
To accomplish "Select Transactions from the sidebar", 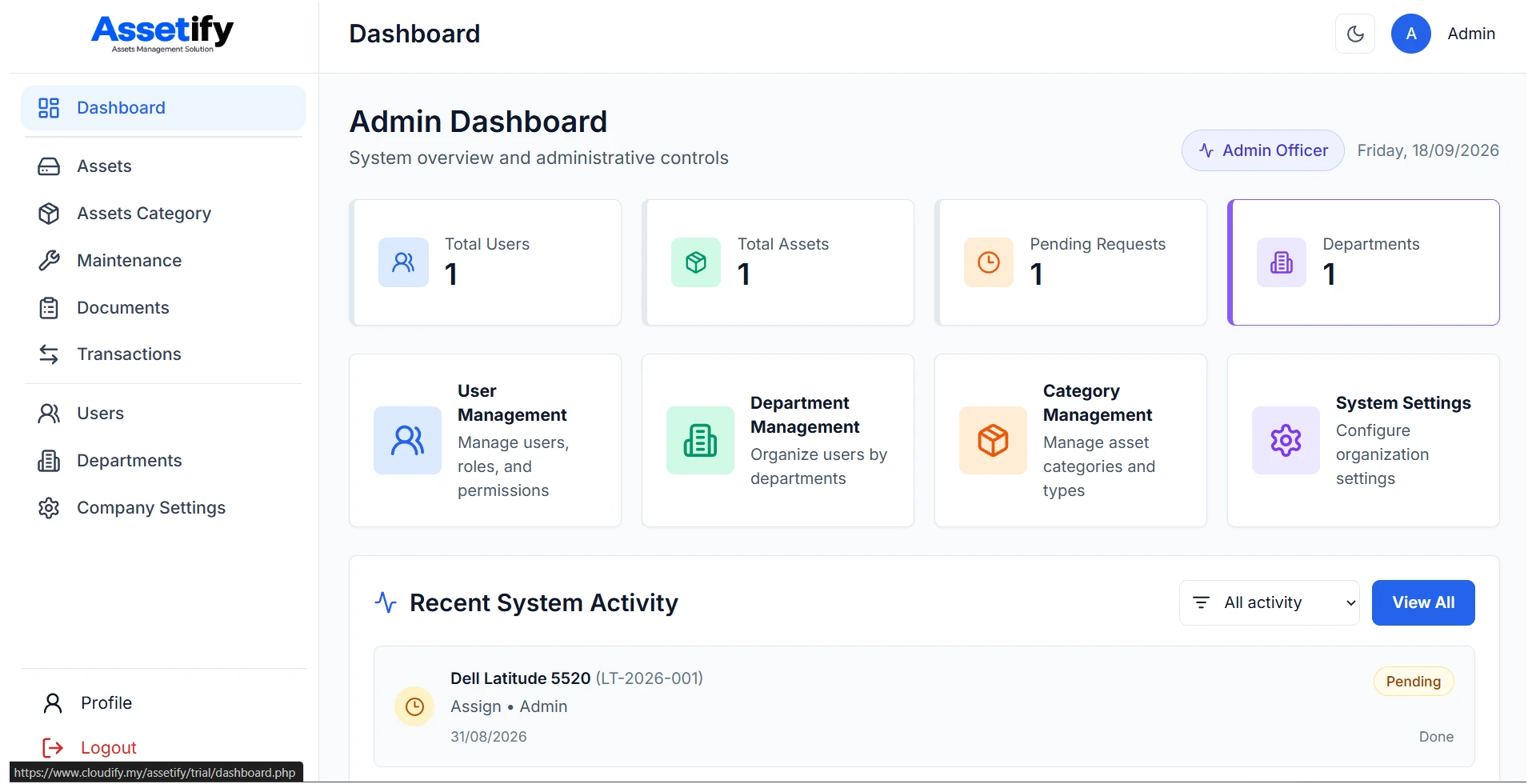I will pyautogui.click(x=163, y=354).
